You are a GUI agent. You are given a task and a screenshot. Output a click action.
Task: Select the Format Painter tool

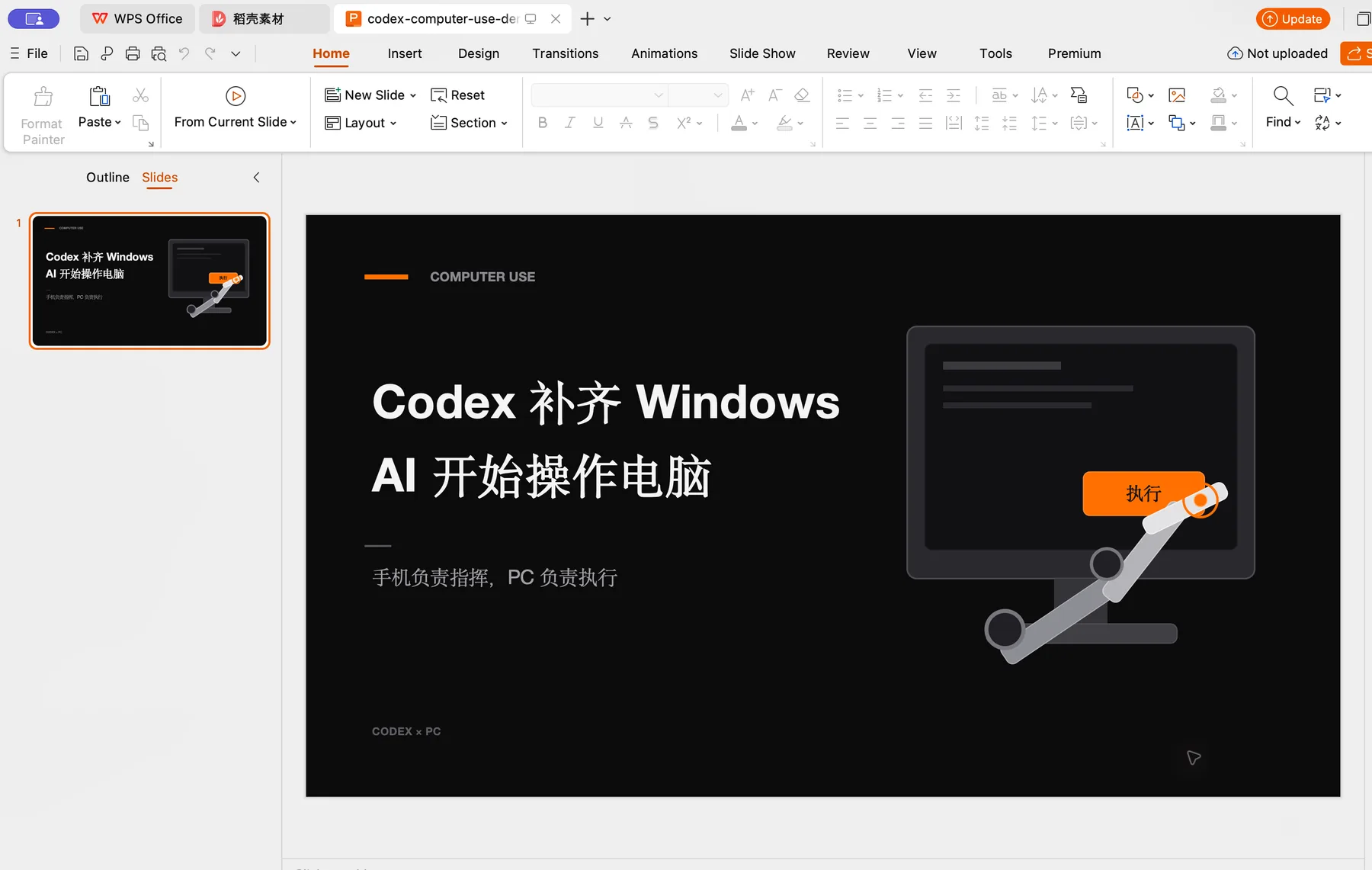coord(43,114)
